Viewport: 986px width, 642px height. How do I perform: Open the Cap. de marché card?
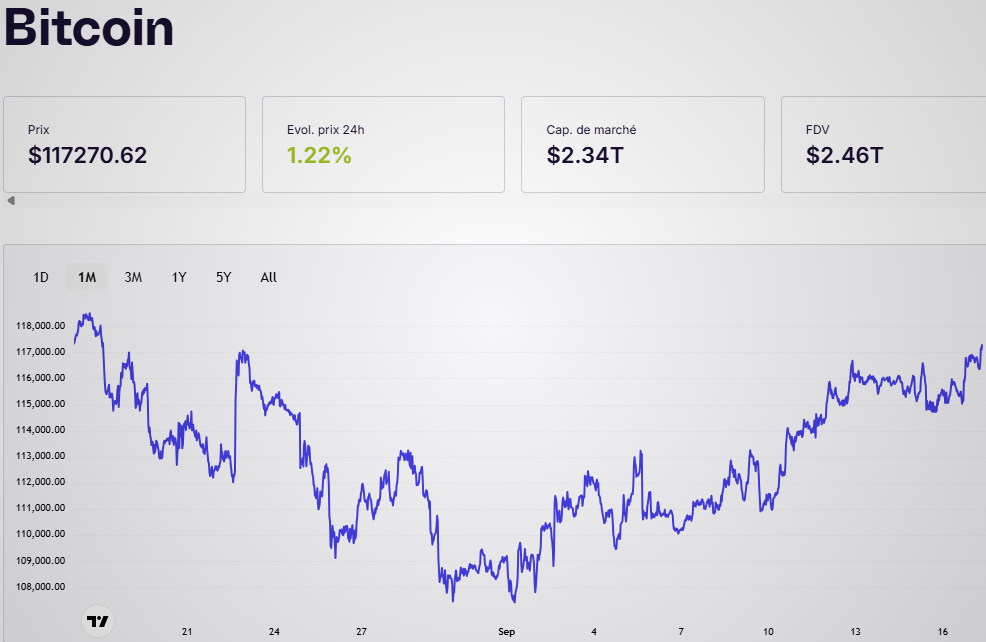coord(642,144)
